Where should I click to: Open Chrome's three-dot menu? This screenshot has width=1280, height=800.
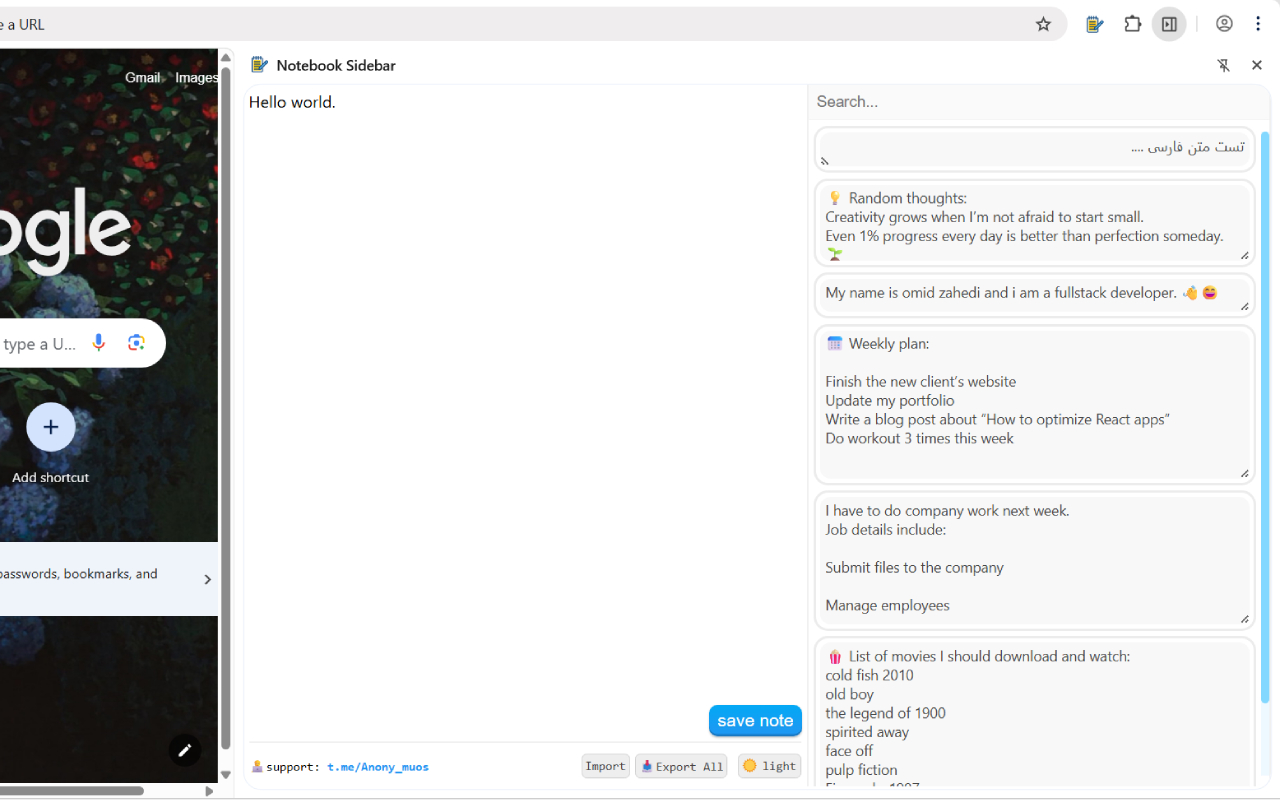click(1258, 24)
